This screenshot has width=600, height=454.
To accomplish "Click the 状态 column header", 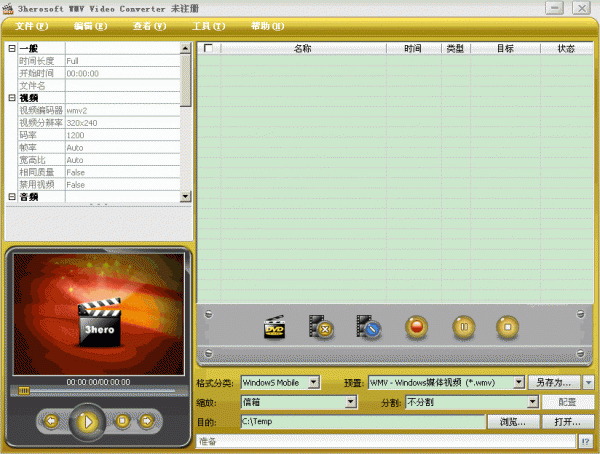I will pyautogui.click(x=566, y=48).
